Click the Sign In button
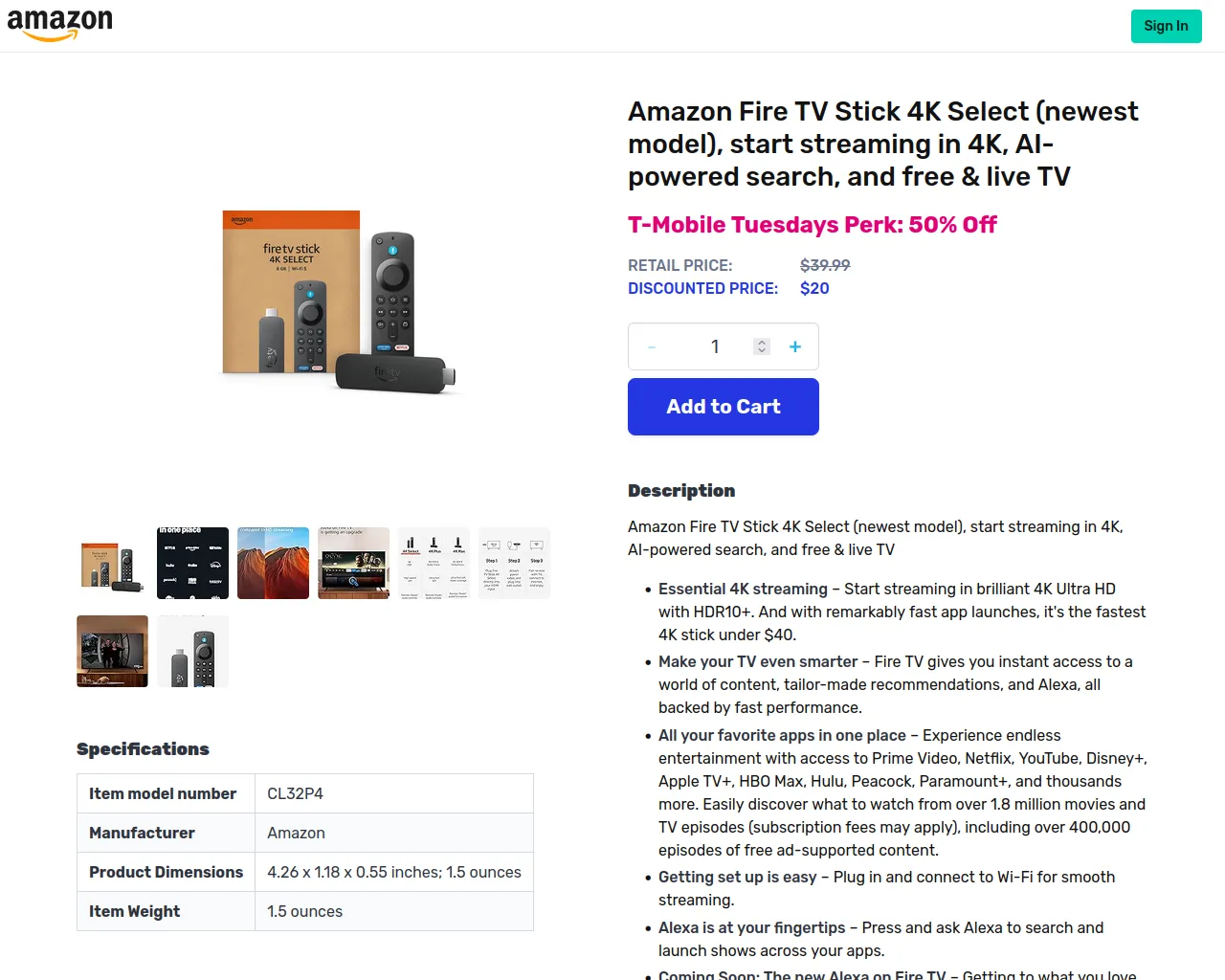 click(x=1166, y=26)
